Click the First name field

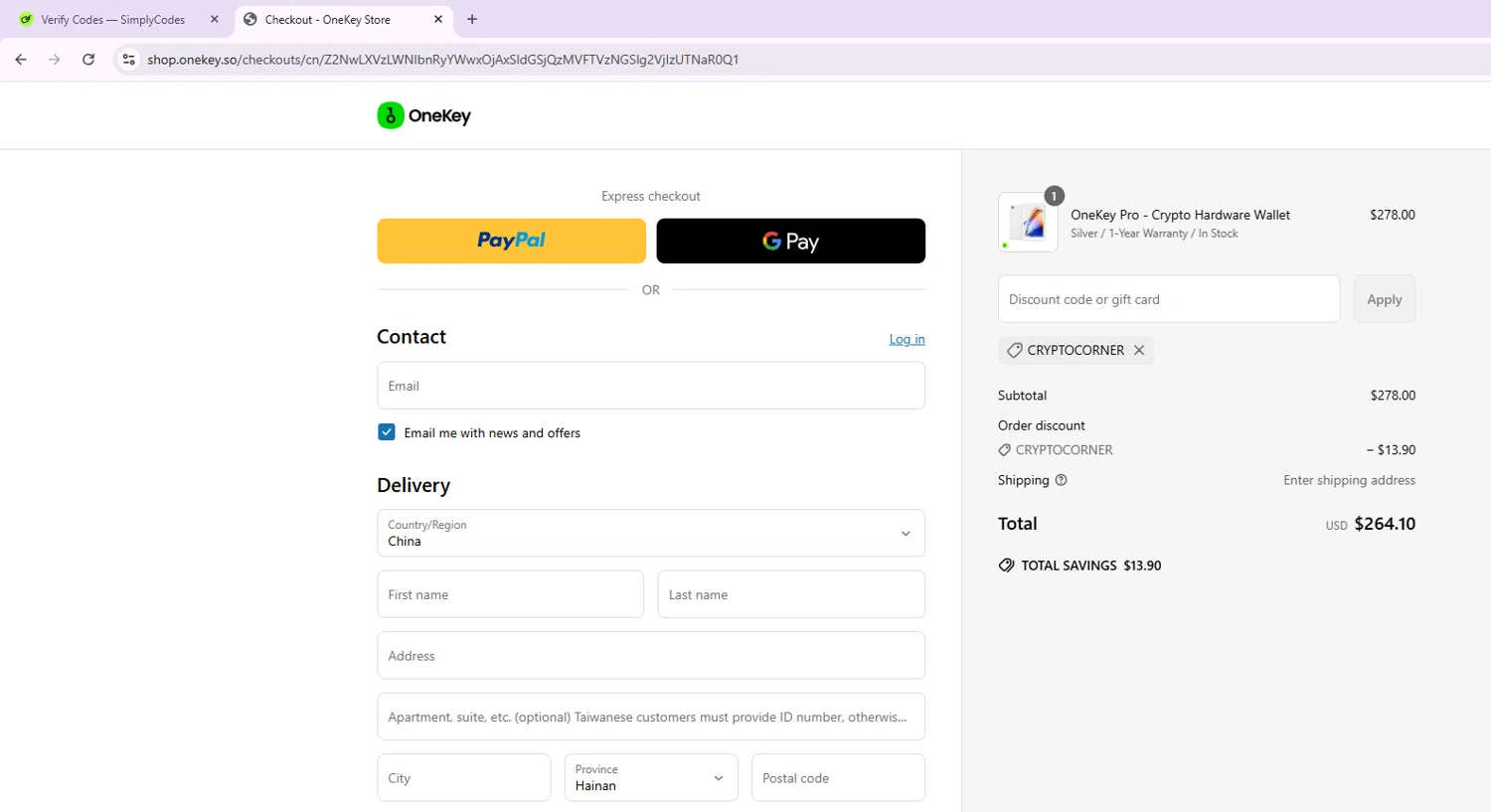coord(511,594)
